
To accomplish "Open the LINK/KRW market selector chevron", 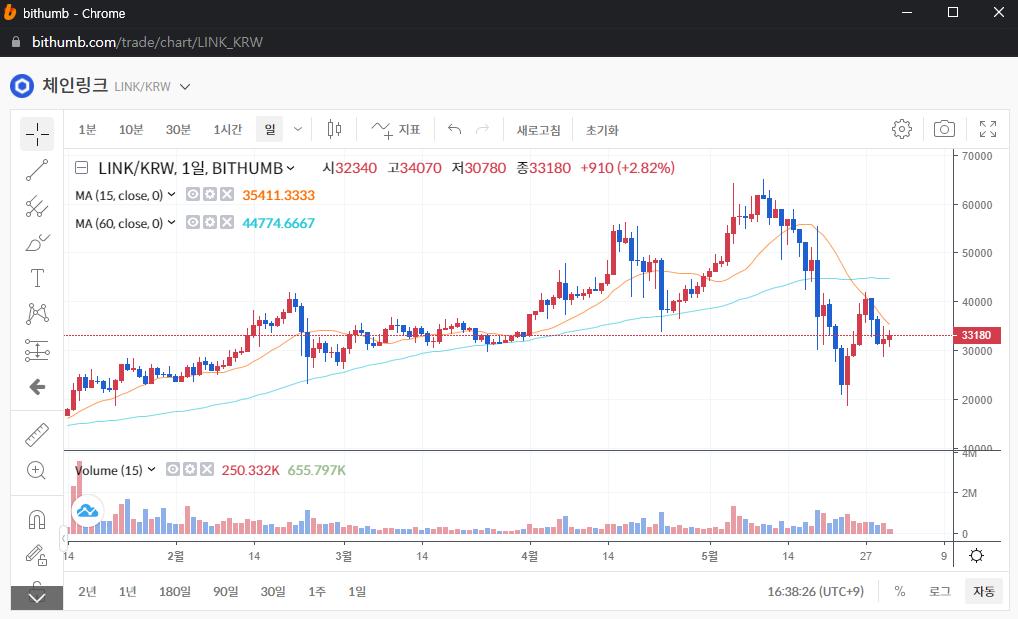I will (185, 86).
